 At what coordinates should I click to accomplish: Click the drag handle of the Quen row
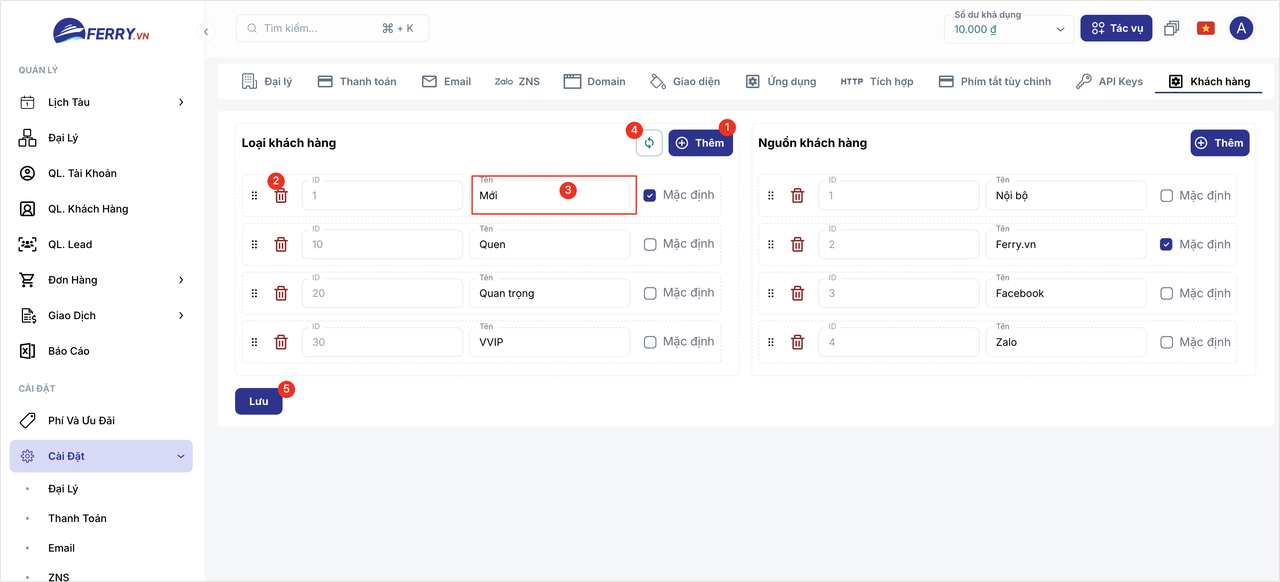pos(254,244)
